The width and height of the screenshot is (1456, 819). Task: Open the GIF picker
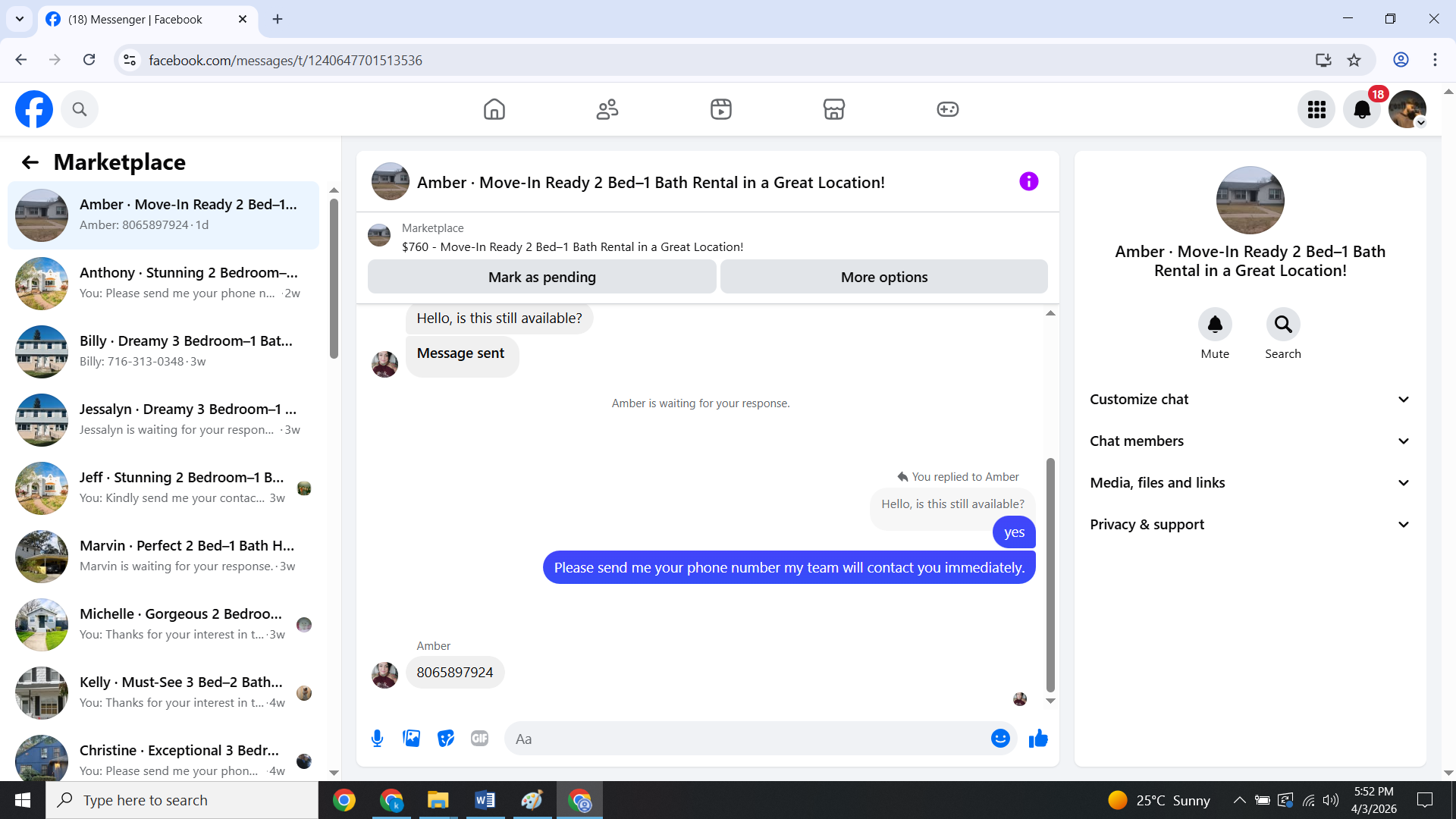click(x=479, y=739)
